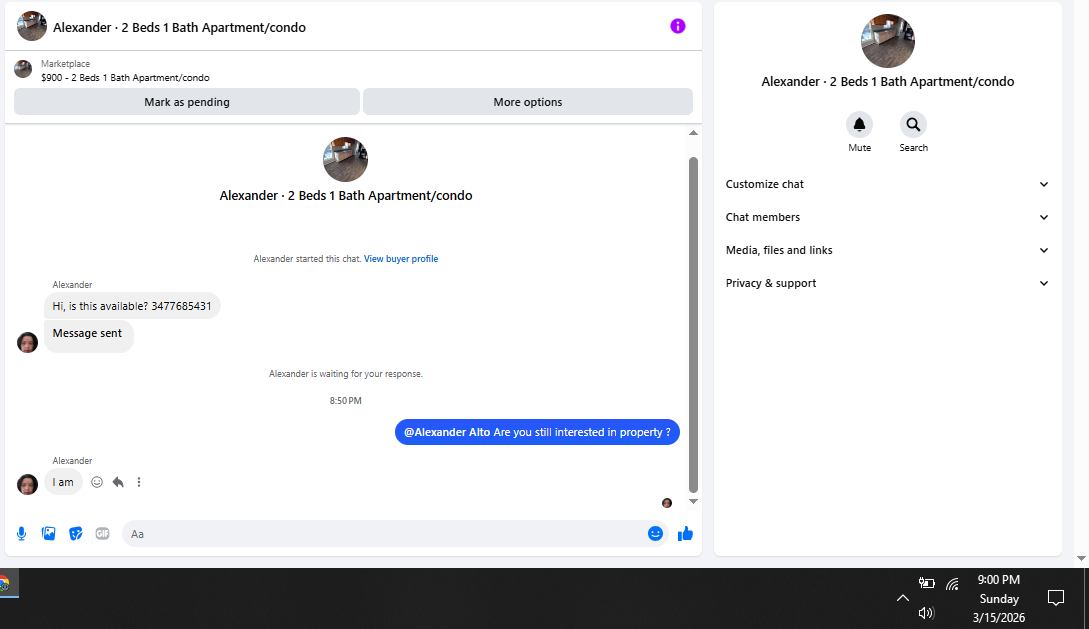The width and height of the screenshot is (1089, 629).
Task: Open Marketplace listing small thumbnail
Action: [23, 69]
